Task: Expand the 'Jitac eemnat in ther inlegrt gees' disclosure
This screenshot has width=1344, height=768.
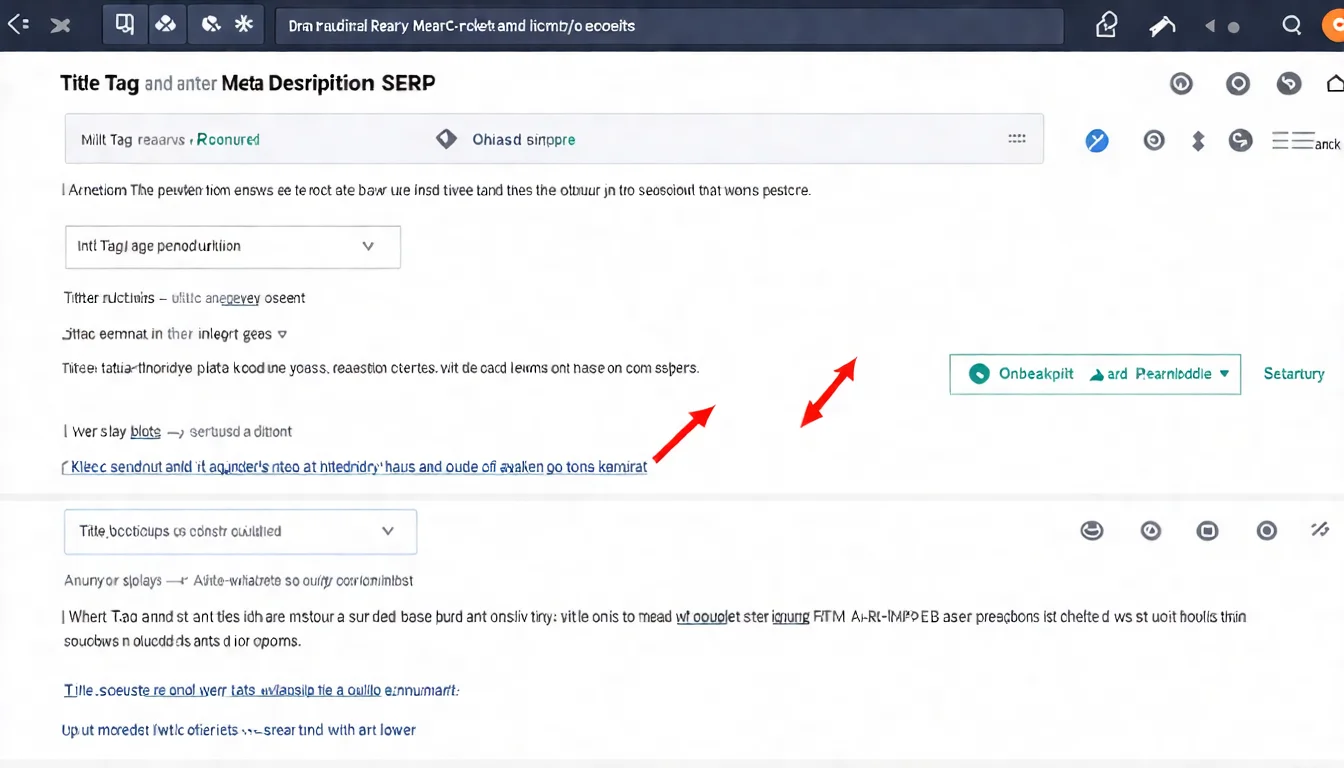Action: pos(282,335)
